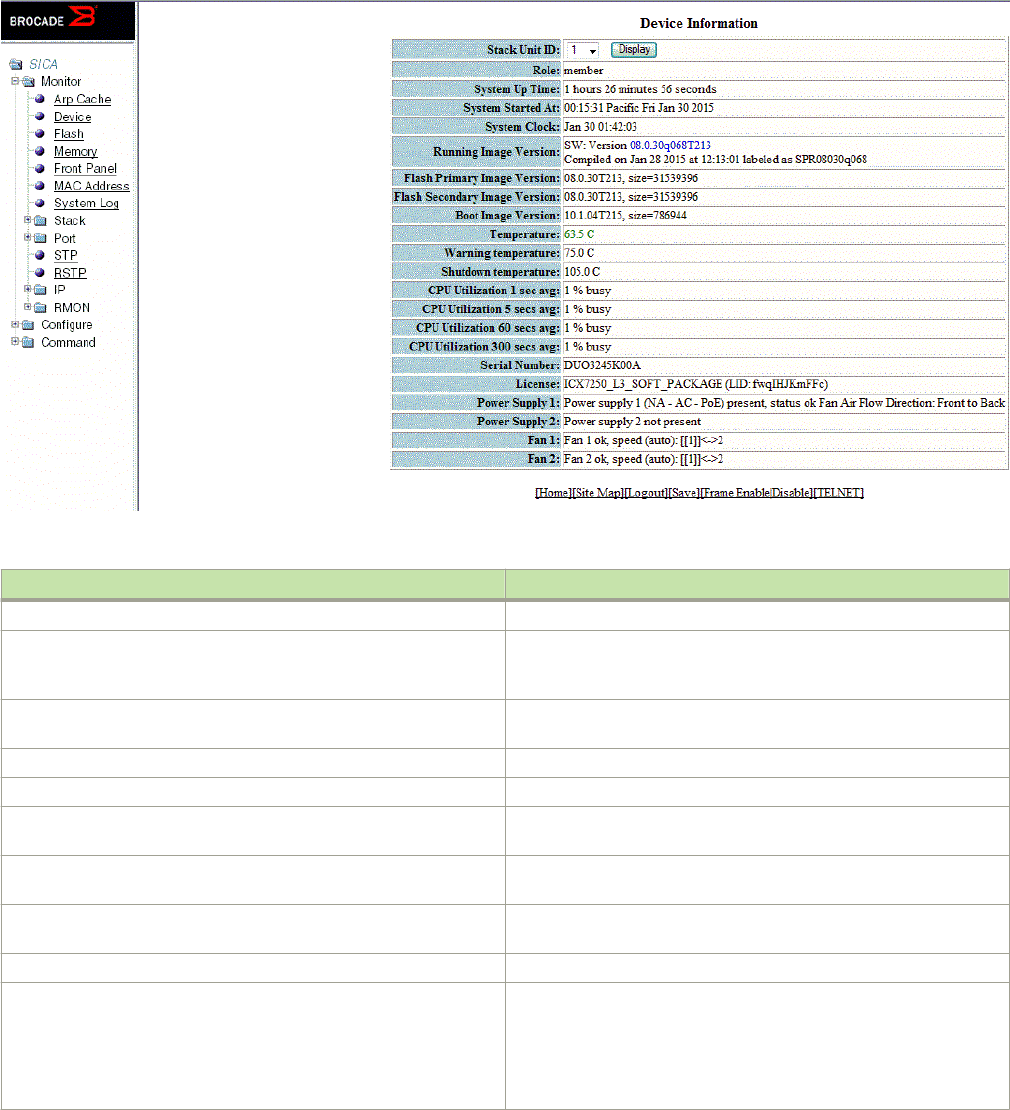Click the bullet icon beside Arp Cache
This screenshot has width=1010, height=1110.
40,99
